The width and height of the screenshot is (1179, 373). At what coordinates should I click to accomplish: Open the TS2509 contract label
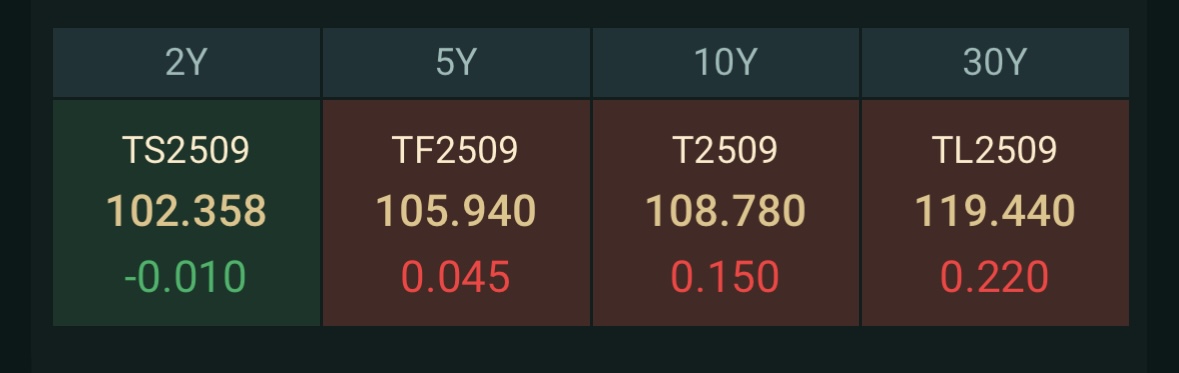pos(186,150)
